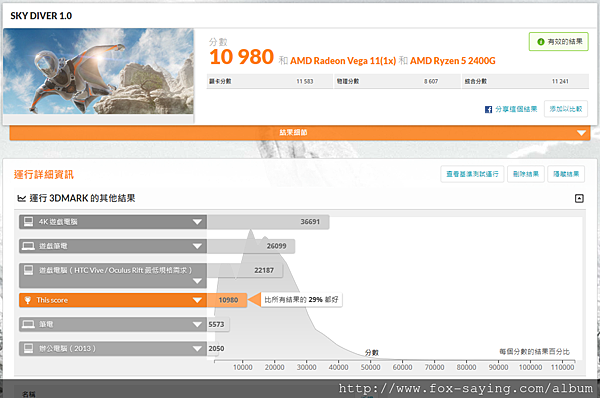
Task: Click the green valid result badge
Action: (558, 42)
